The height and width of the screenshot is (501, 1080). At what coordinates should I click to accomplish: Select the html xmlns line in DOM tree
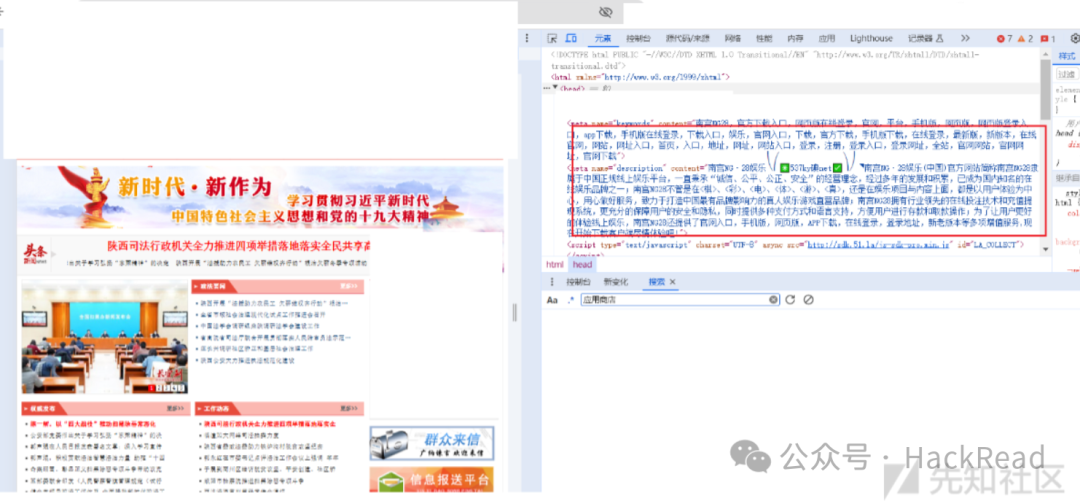[641, 77]
